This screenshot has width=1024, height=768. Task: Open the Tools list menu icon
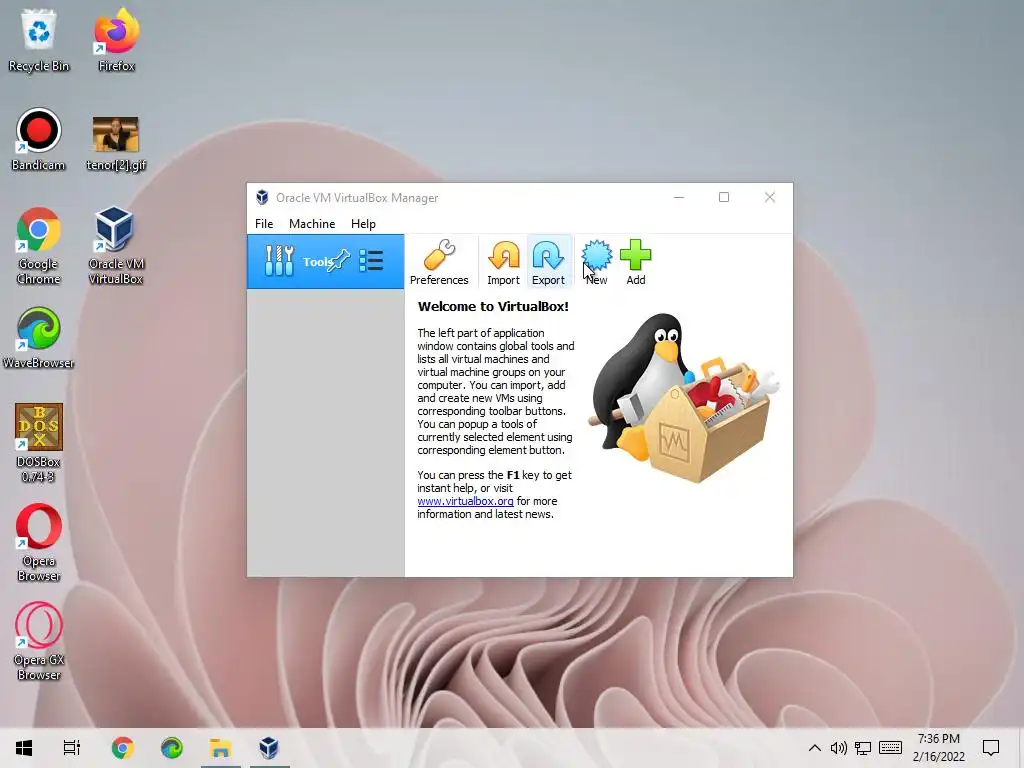371,261
